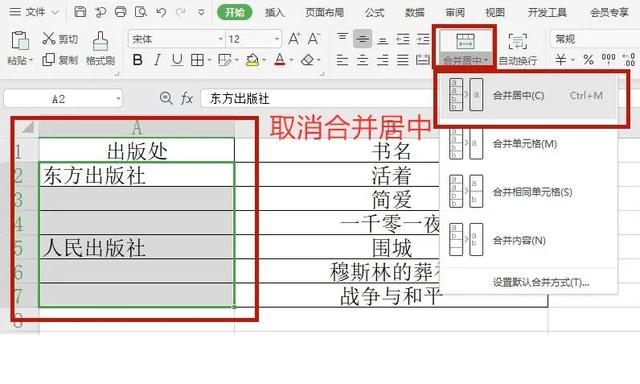
Task: Switch to the 页面布局 tab
Action: (x=324, y=13)
